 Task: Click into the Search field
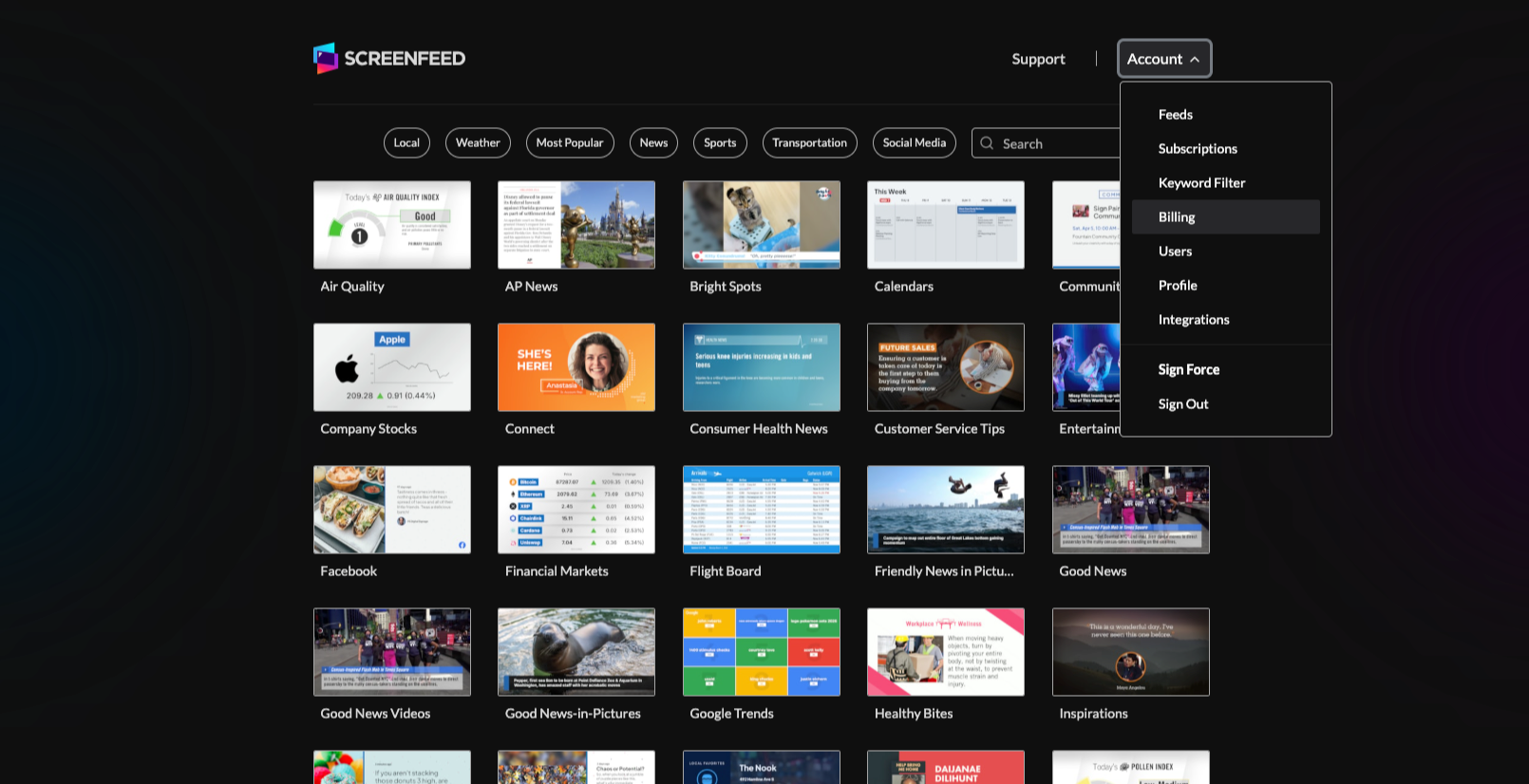(x=1046, y=143)
